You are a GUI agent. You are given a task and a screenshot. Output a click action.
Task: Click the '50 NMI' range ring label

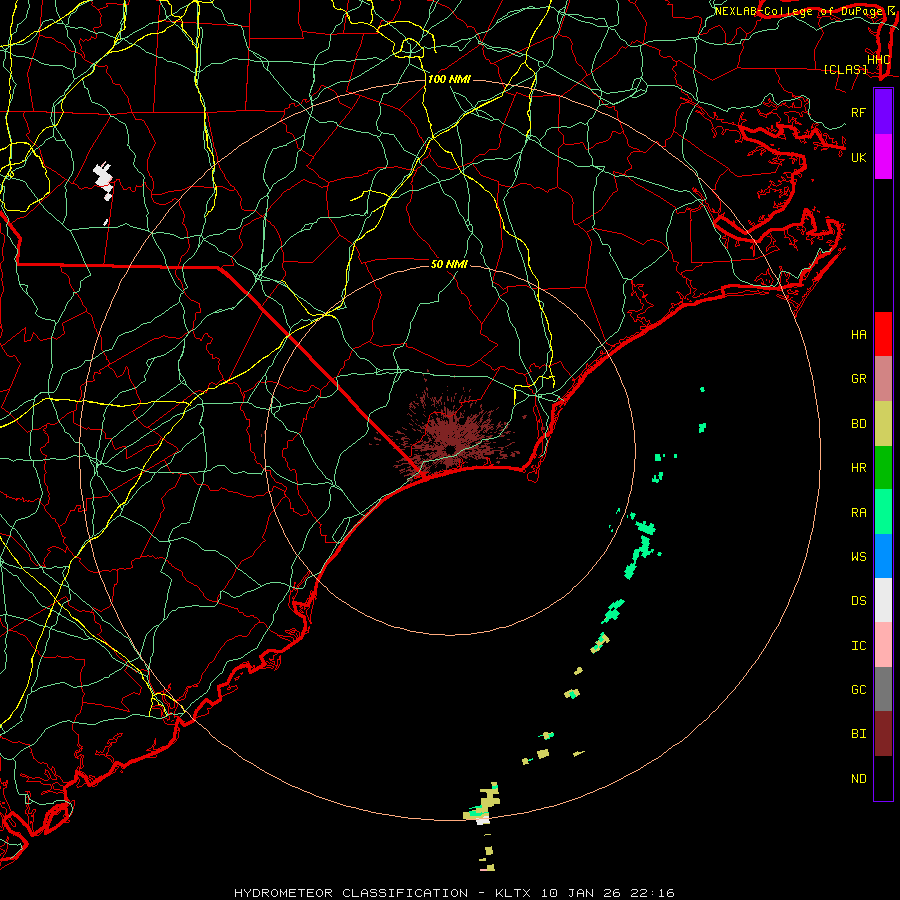(x=449, y=264)
